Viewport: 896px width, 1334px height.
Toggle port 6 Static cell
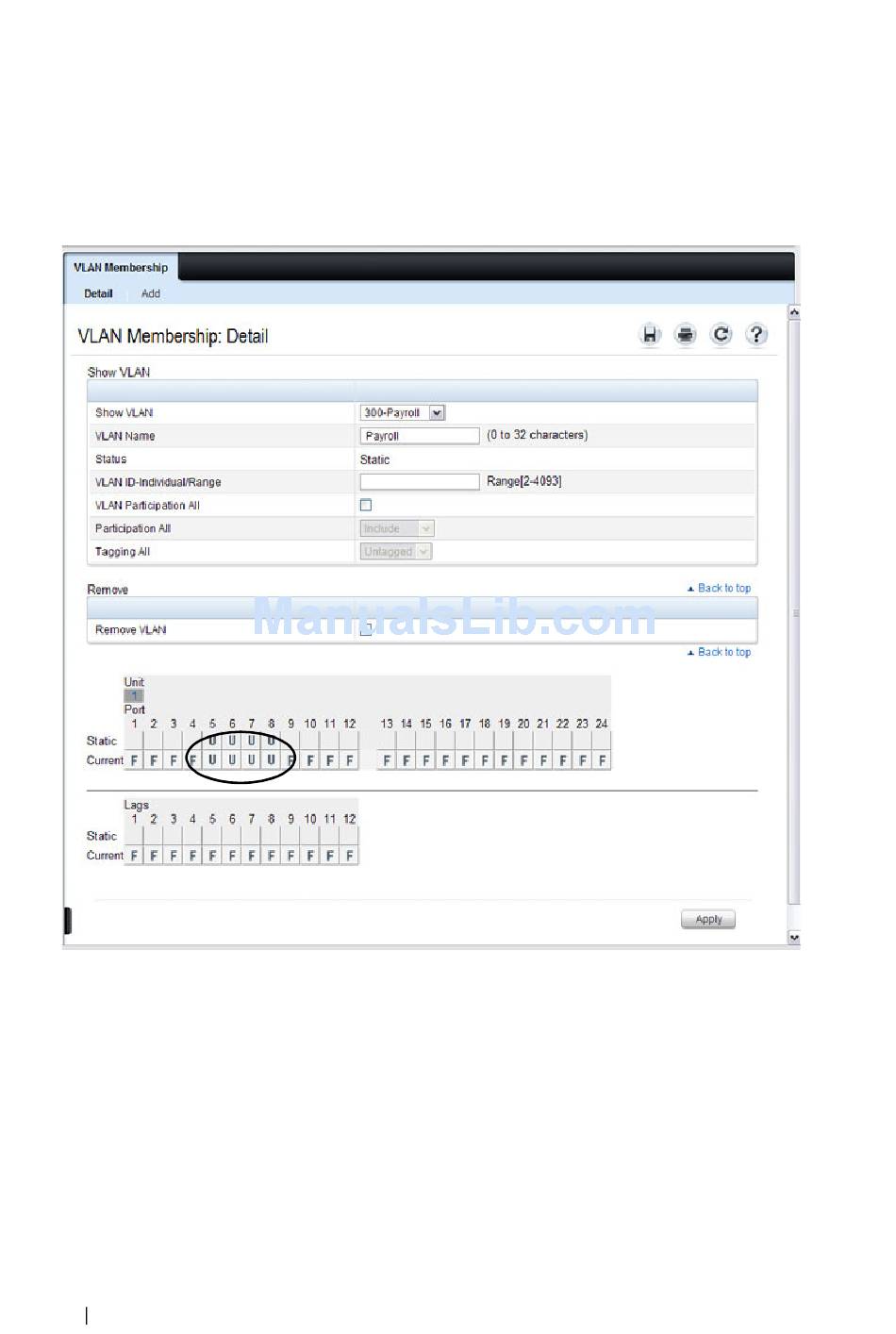232,741
